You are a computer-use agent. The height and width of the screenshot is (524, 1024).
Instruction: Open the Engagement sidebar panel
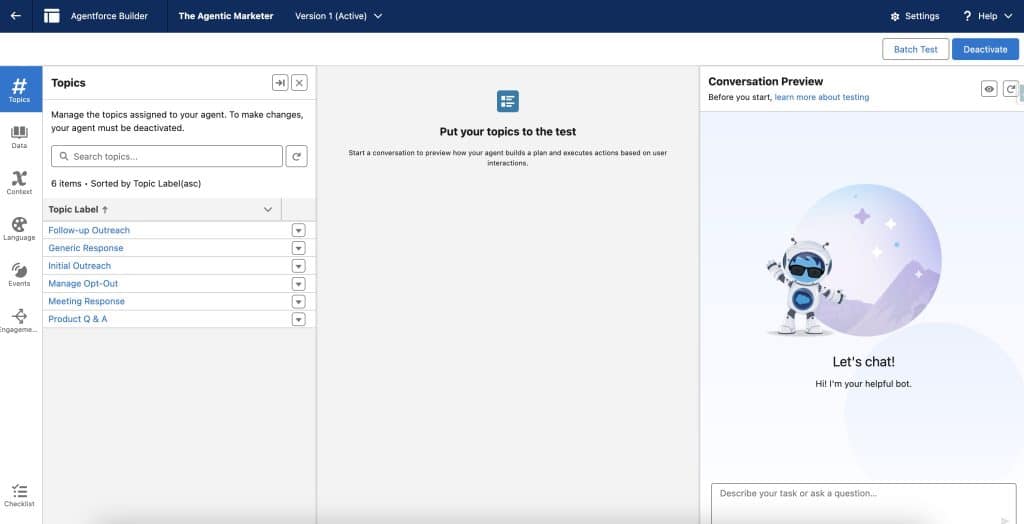pyautogui.click(x=20, y=321)
